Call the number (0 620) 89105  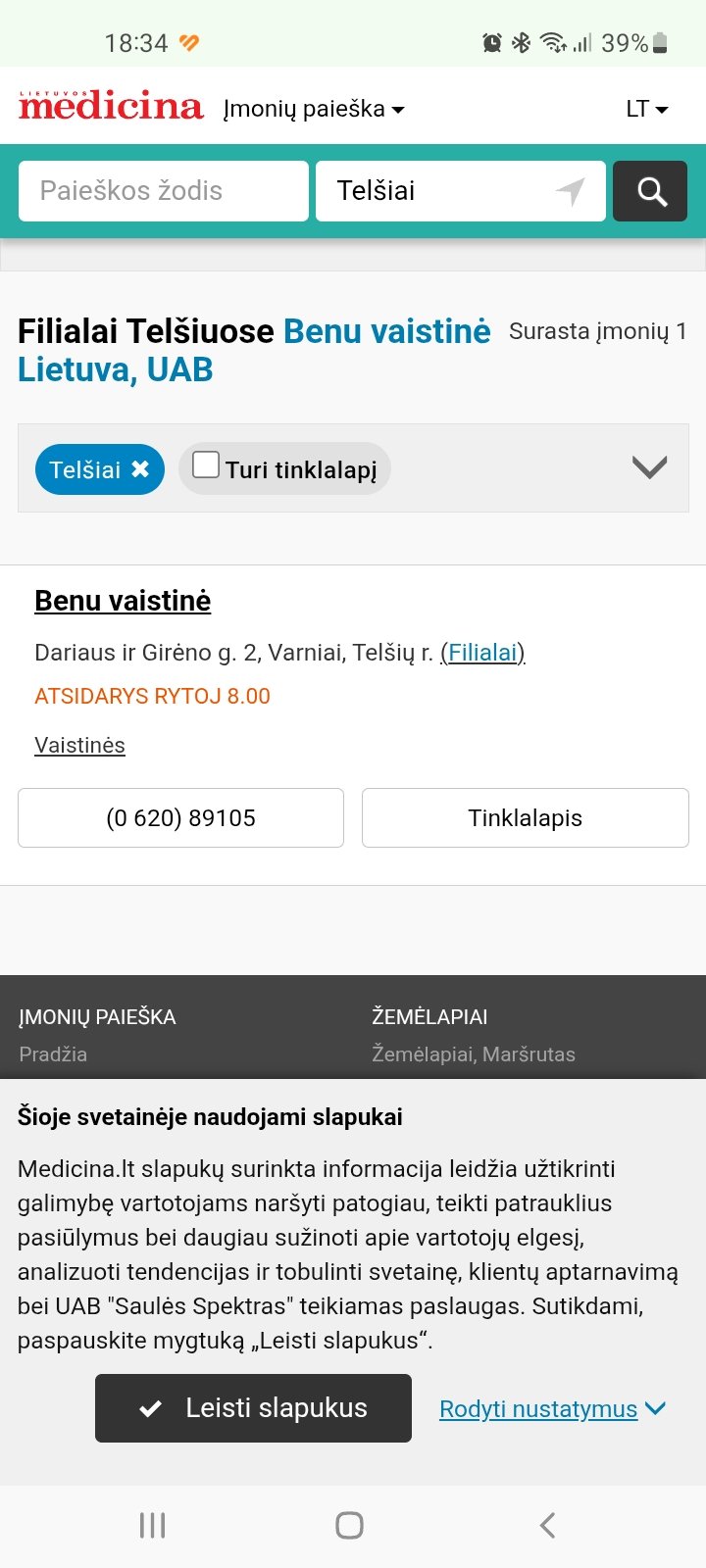(180, 817)
